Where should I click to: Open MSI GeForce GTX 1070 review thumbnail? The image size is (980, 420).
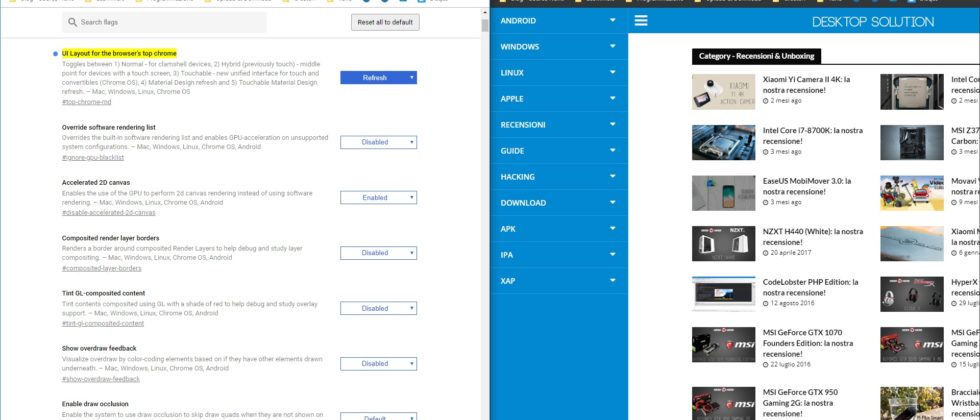click(x=724, y=344)
